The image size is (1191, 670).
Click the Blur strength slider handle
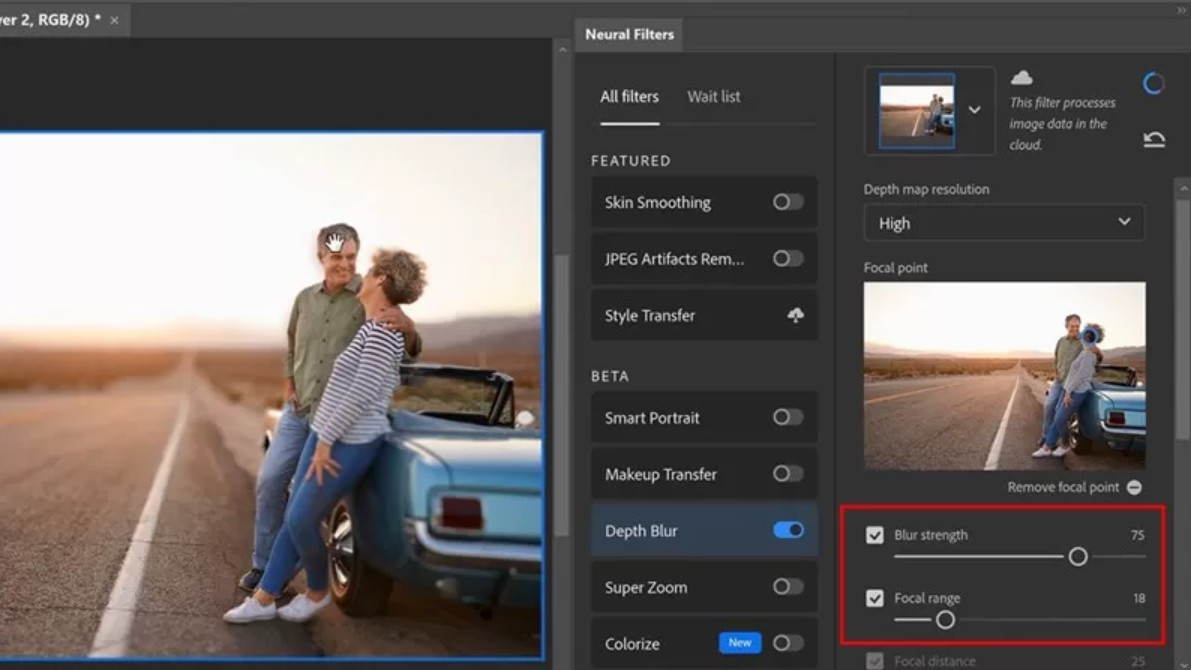point(1078,557)
